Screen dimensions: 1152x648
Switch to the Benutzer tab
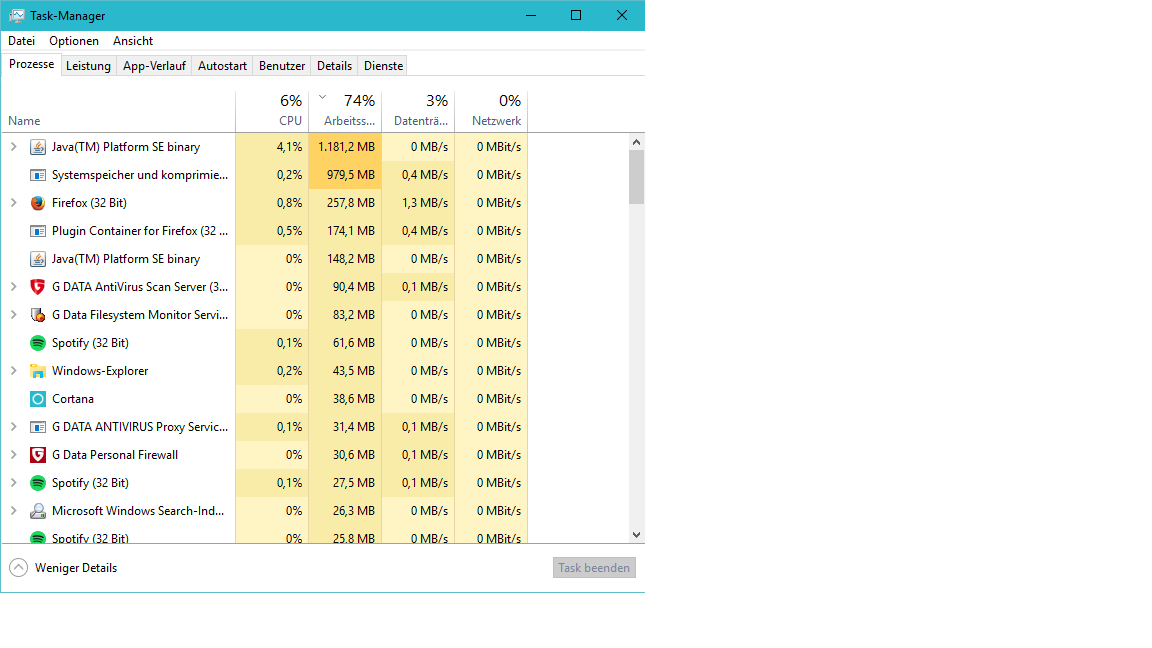pos(282,66)
